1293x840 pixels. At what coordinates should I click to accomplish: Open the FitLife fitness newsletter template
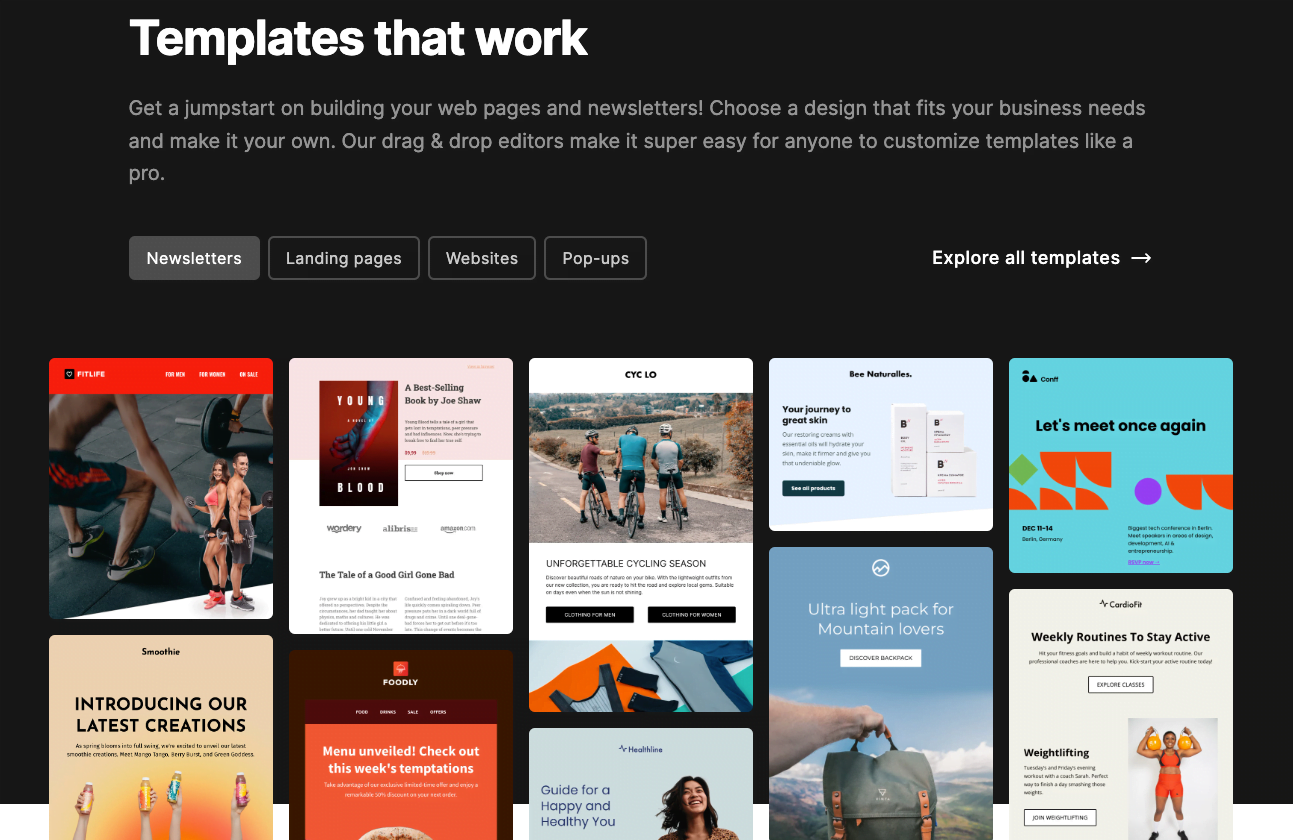161,500
